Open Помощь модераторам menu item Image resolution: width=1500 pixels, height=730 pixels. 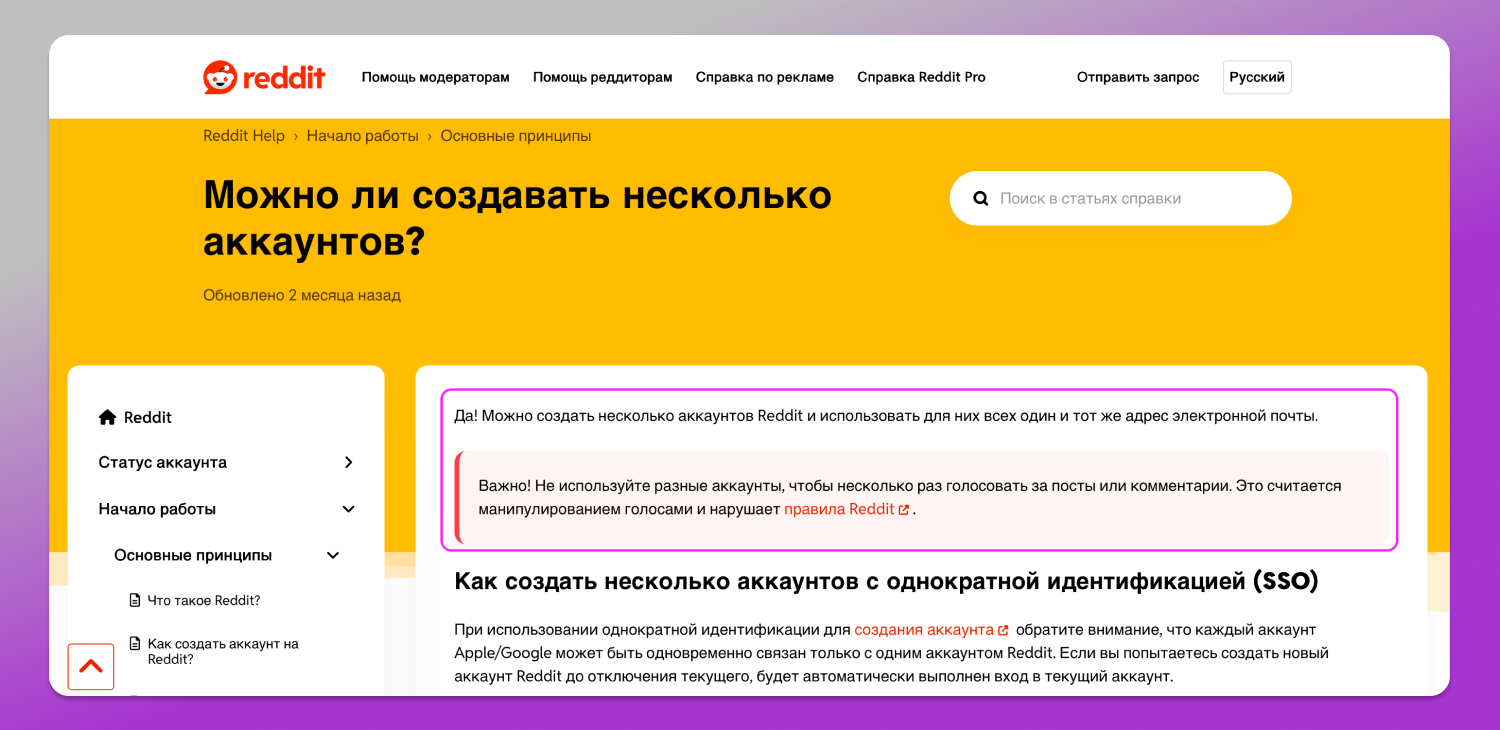[x=436, y=77]
